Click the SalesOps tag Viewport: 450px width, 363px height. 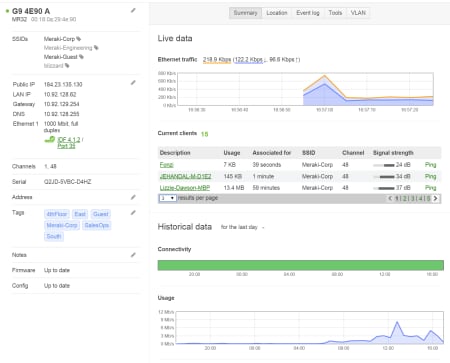97,225
